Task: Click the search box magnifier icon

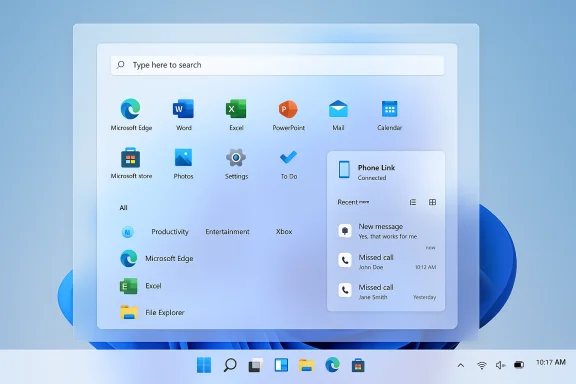Action: (120, 65)
